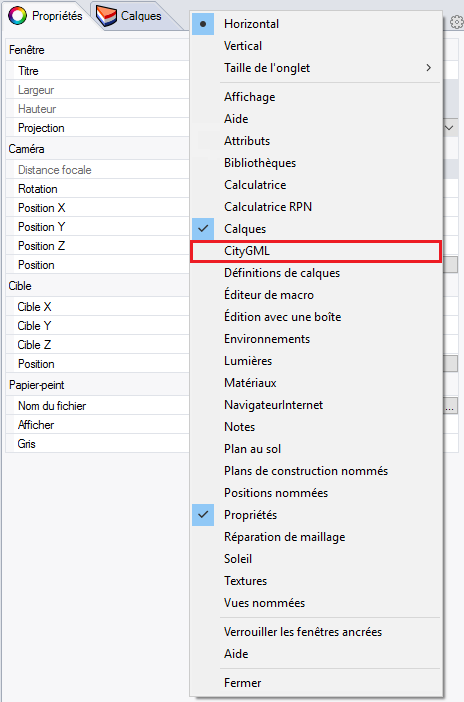Screen dimensions: 464x702
Task: Toggle the Propriétés panel checkmark
Action: 203,515
